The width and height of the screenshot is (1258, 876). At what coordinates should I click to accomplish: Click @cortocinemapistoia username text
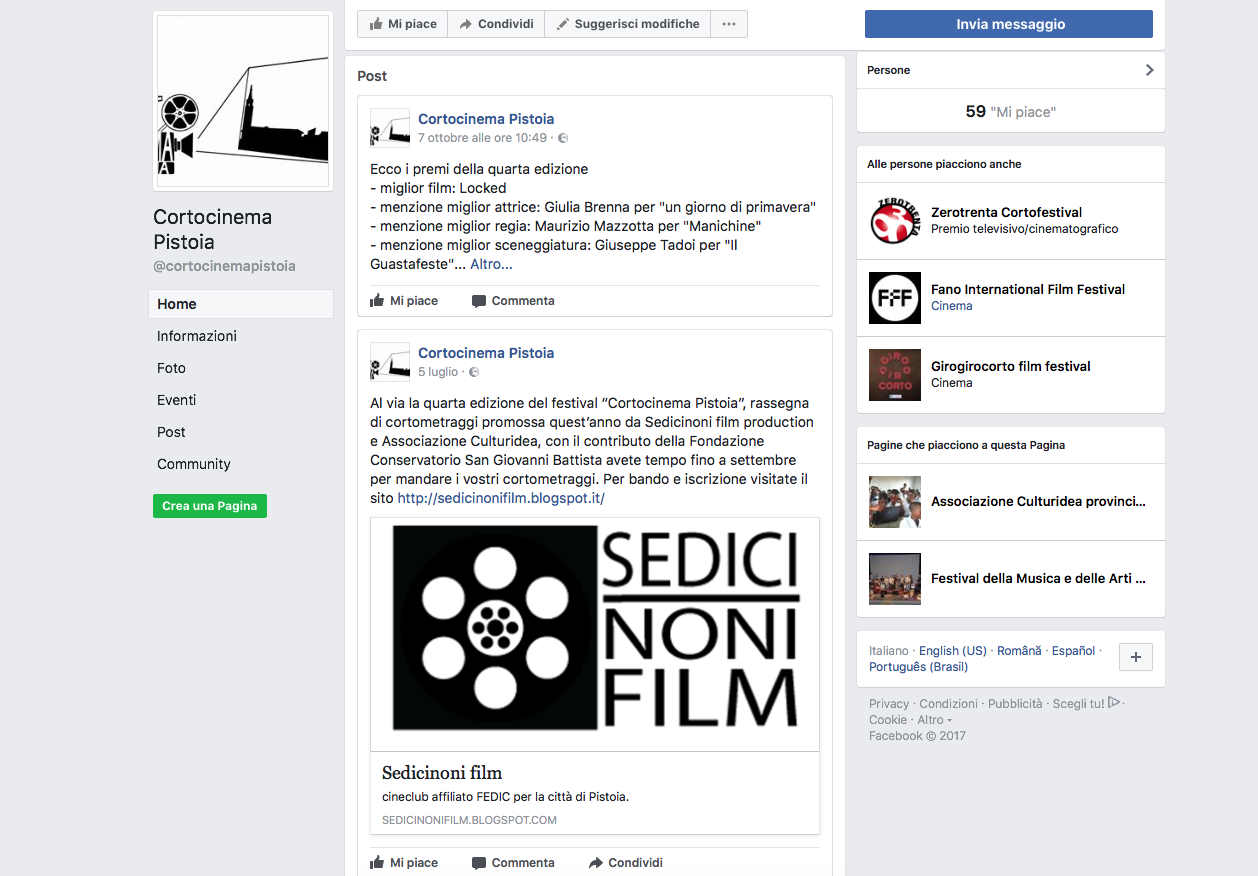click(224, 267)
